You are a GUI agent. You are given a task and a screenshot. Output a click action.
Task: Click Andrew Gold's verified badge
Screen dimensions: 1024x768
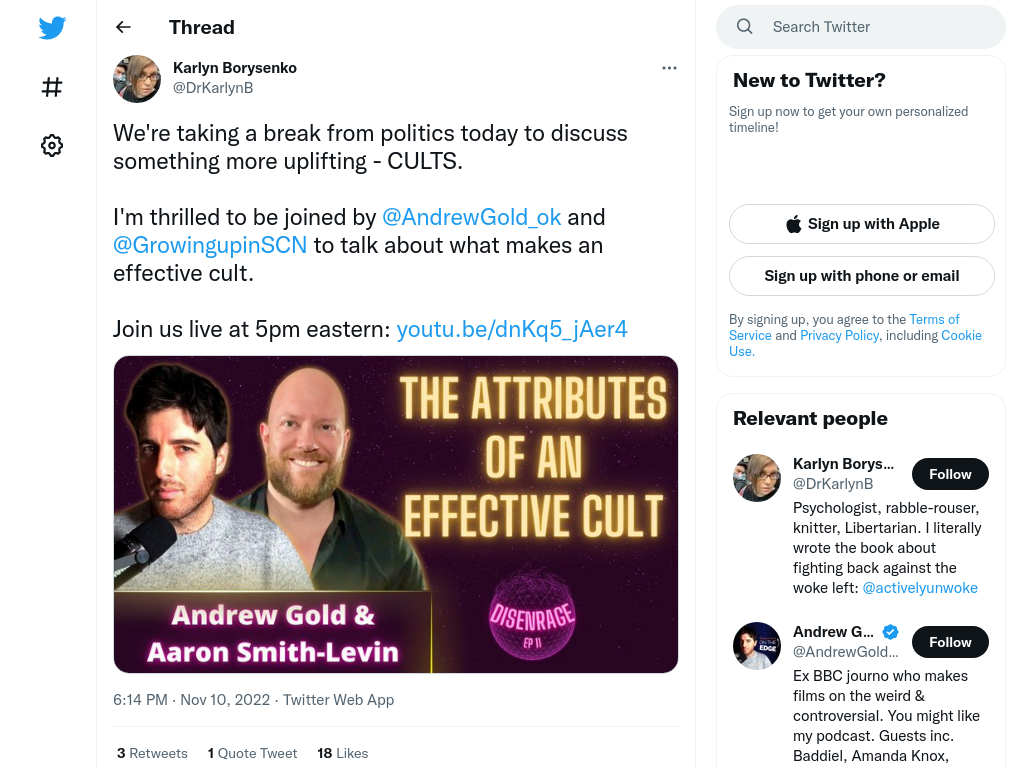click(x=890, y=632)
